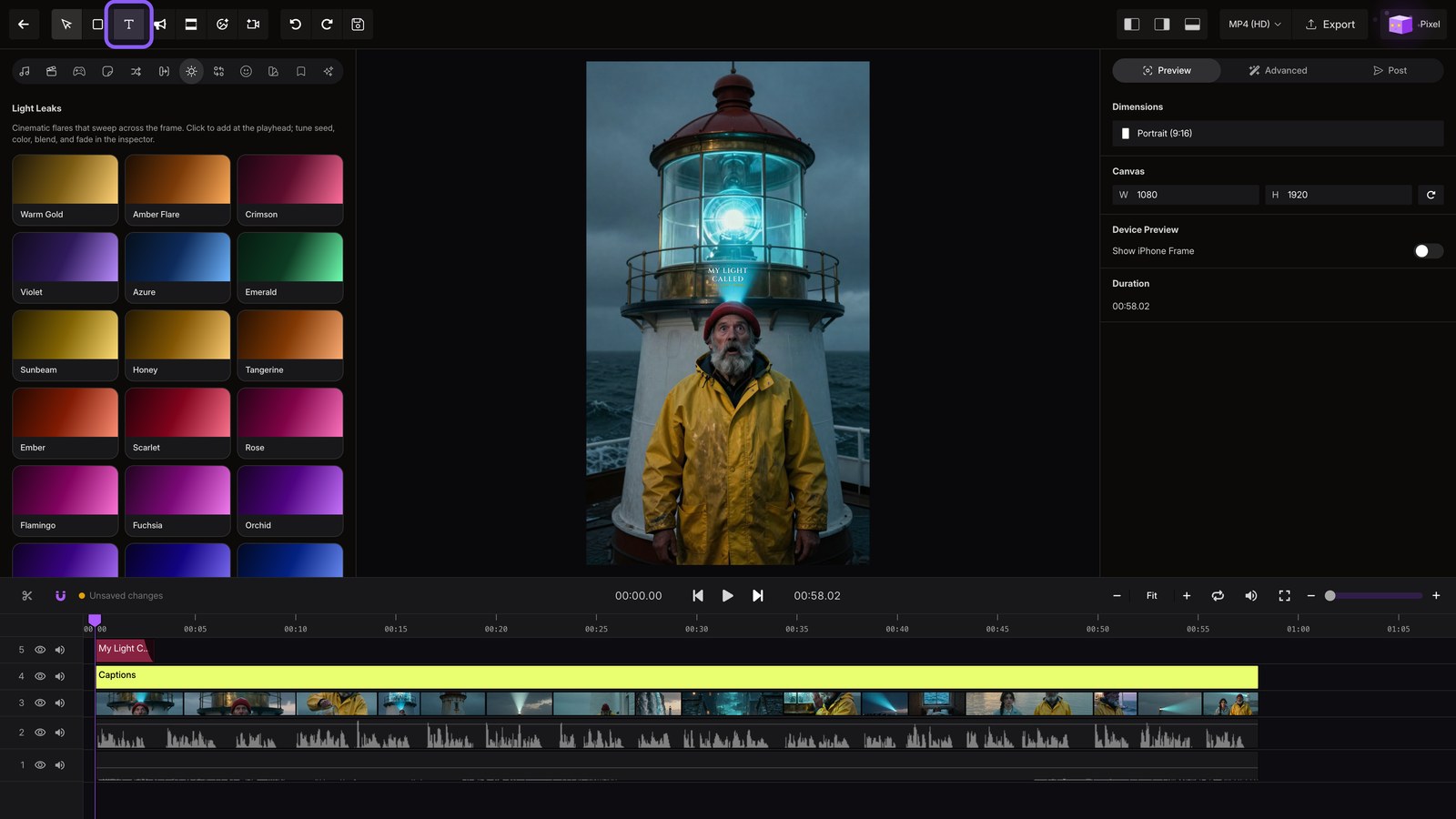Open the bookmark tab in the media bar
1456x819 pixels.
coord(300,71)
